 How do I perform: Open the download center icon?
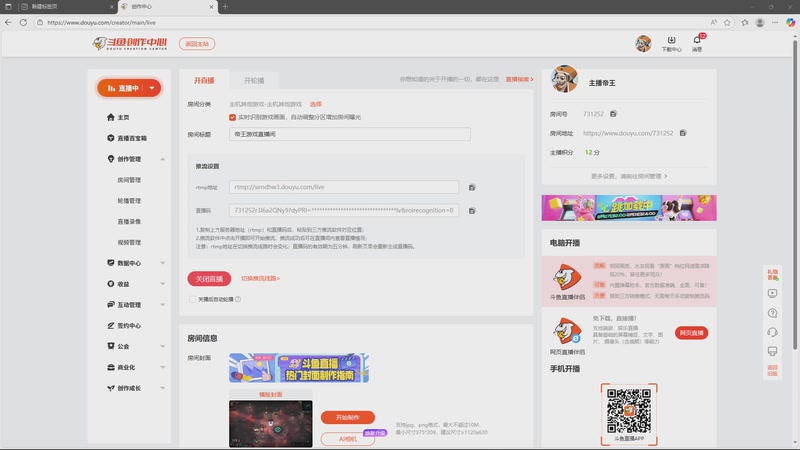tap(671, 40)
